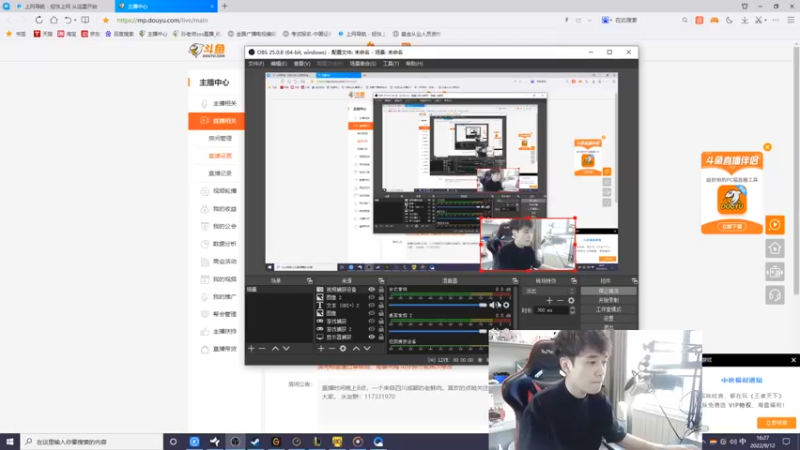800x450 pixels.
Task: Open OBS 设置 from the controls panel
Action: point(609,318)
